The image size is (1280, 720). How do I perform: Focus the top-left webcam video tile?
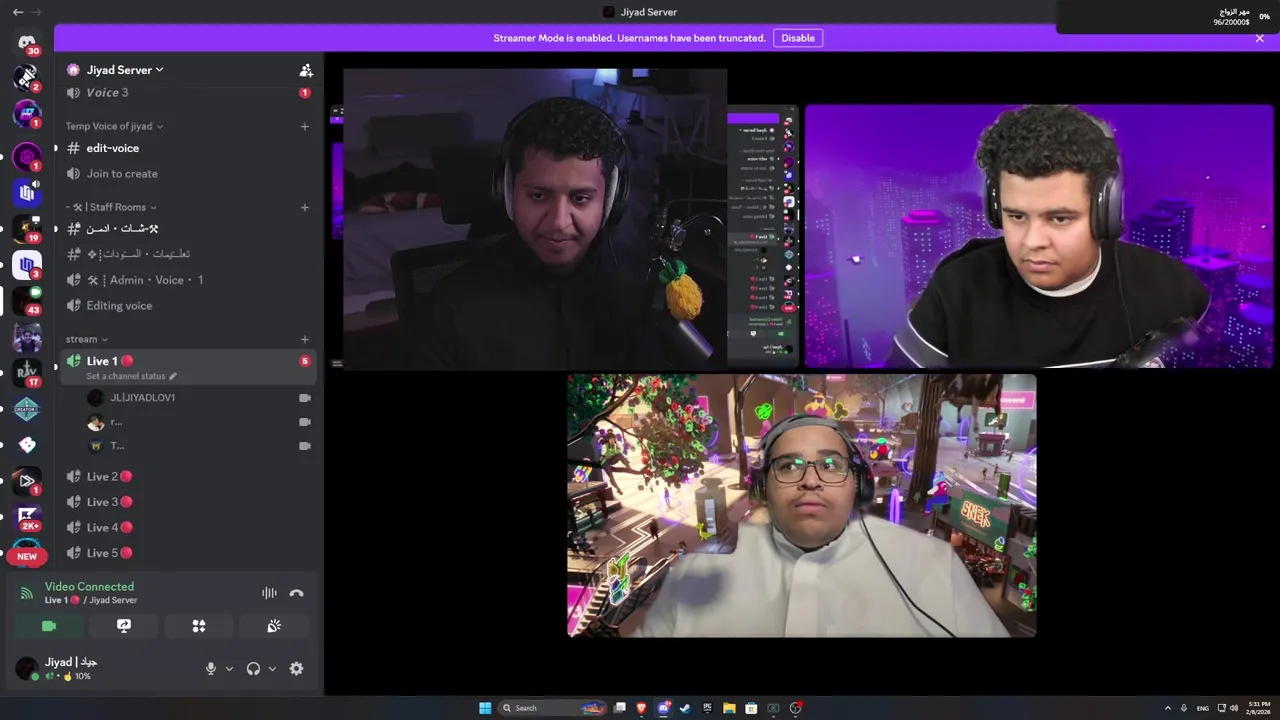[535, 219]
